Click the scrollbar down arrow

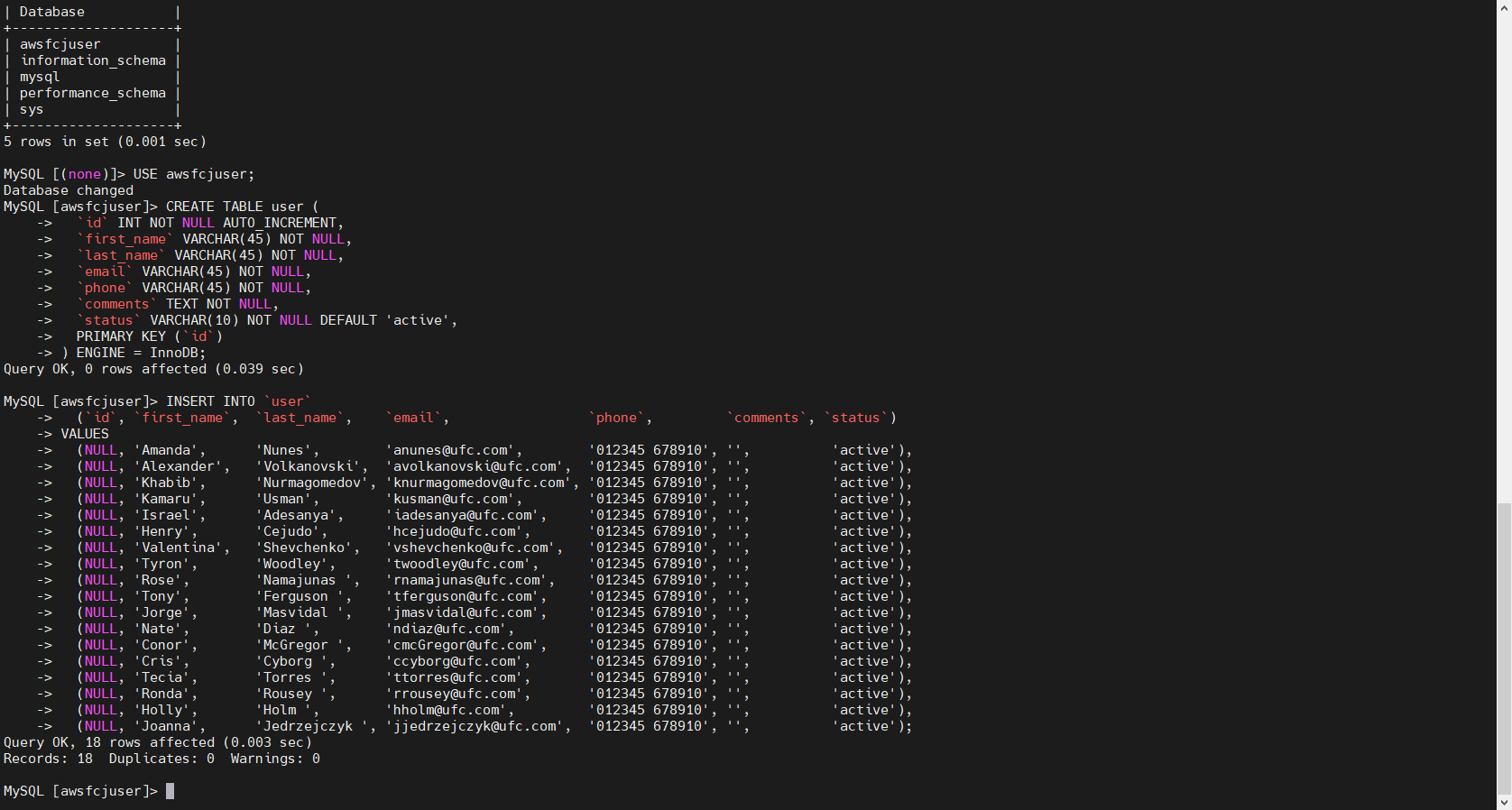[1503, 802]
